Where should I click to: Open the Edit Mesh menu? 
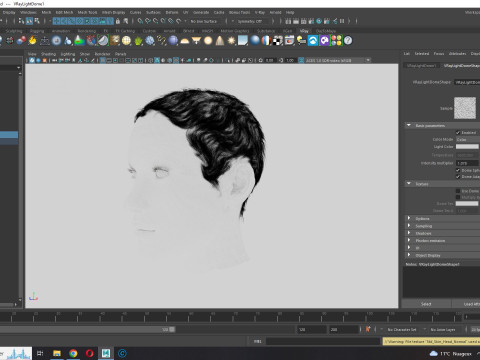pyautogui.click(x=64, y=12)
